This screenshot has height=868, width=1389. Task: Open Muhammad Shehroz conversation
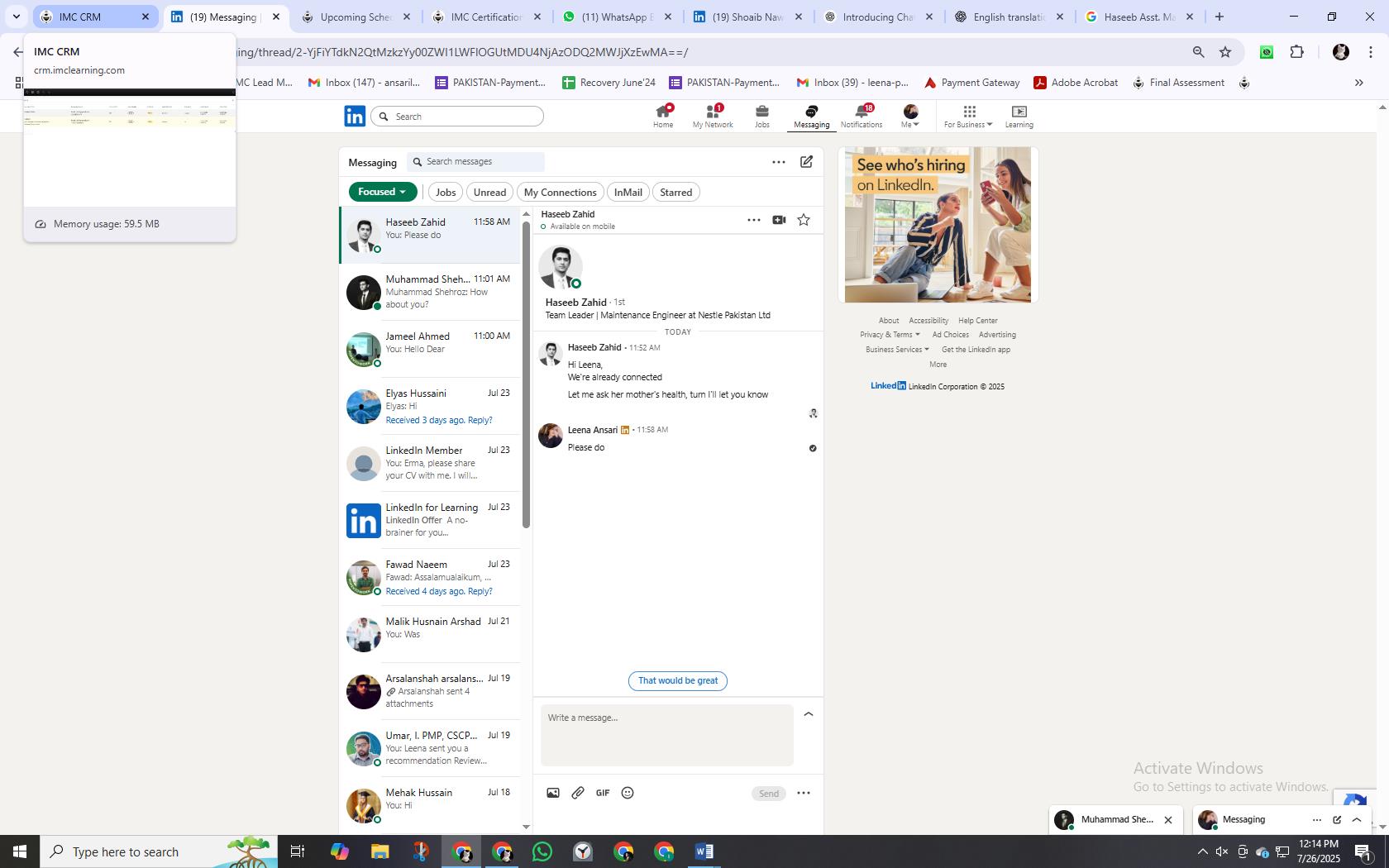coord(430,293)
